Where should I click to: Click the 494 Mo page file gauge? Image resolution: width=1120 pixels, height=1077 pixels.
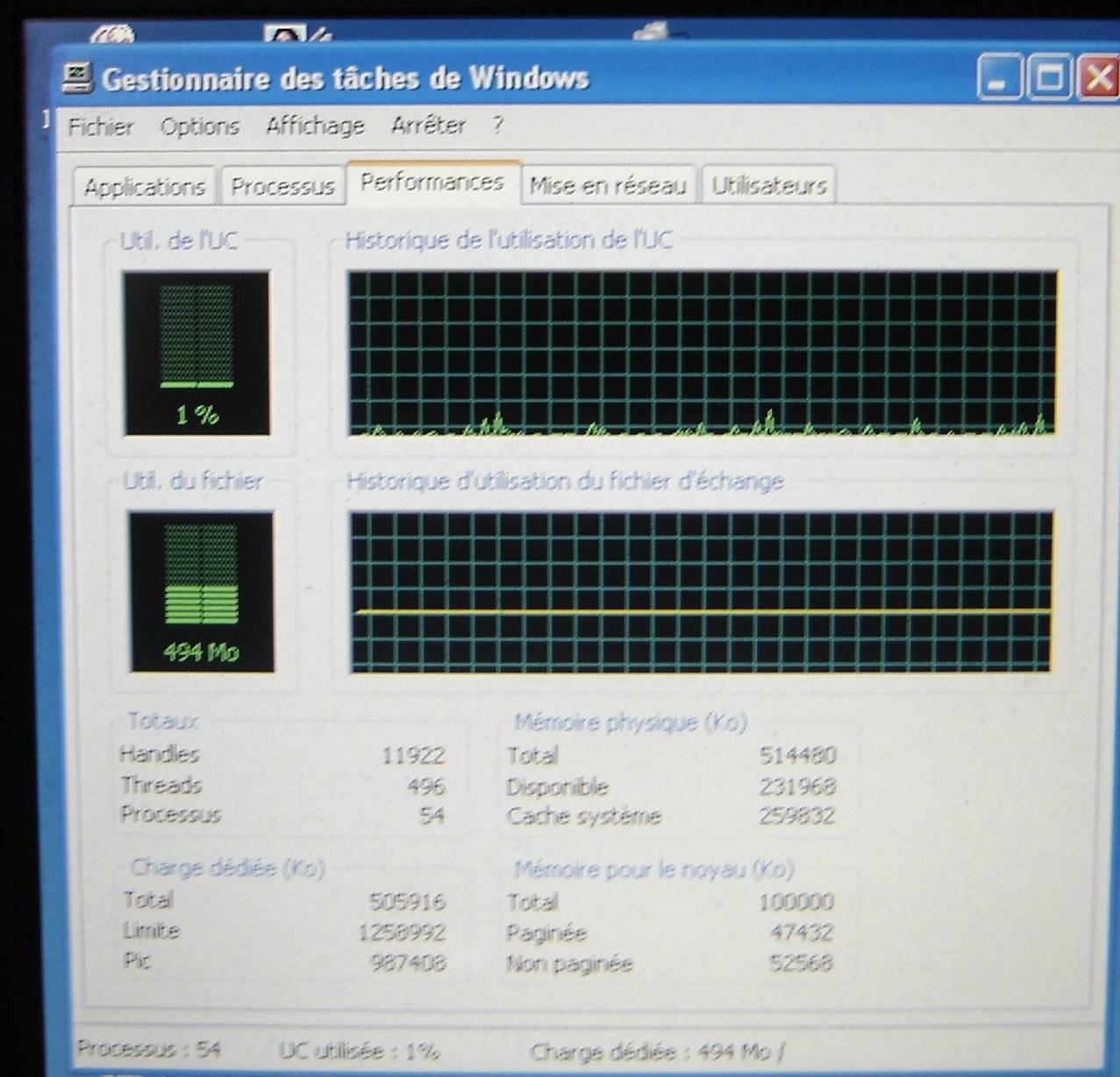[201, 592]
